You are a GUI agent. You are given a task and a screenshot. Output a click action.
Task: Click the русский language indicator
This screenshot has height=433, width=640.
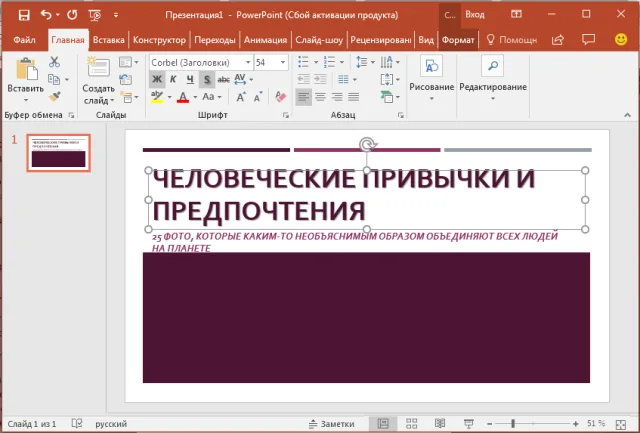[111, 424]
